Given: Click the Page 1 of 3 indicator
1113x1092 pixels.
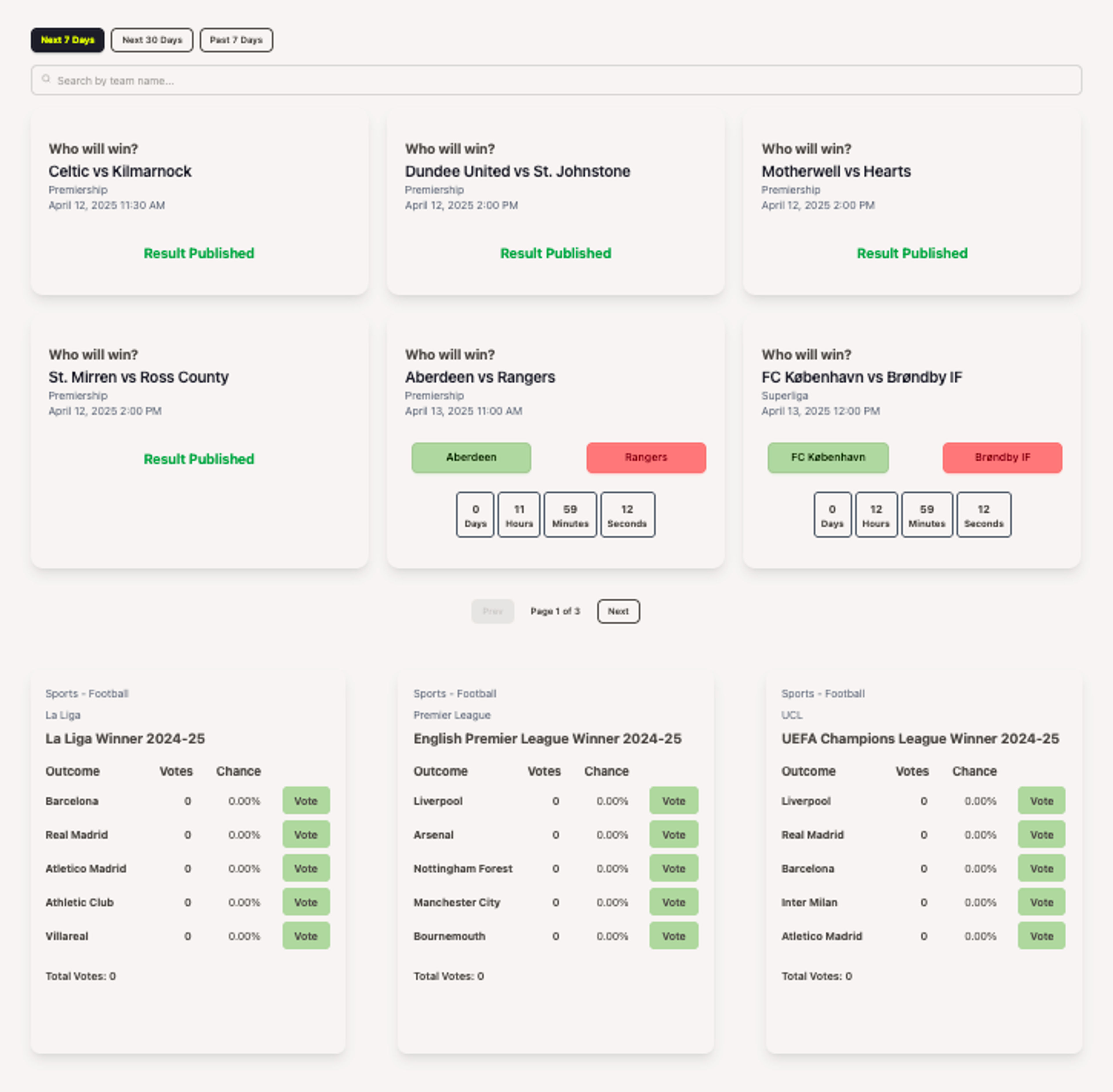Looking at the screenshot, I should click(x=555, y=611).
